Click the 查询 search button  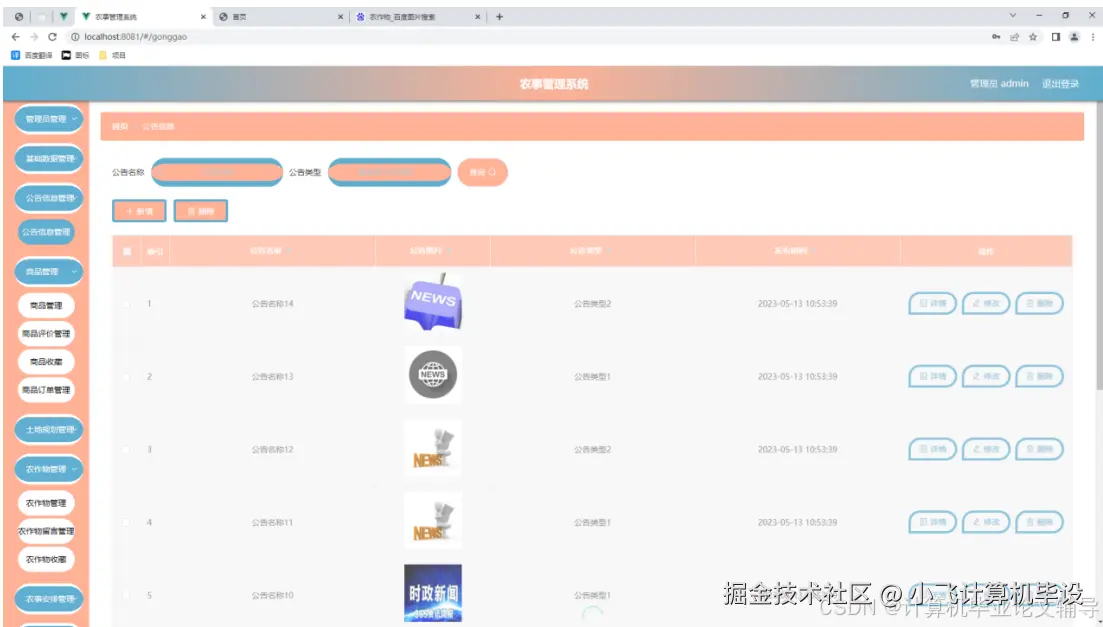(483, 172)
